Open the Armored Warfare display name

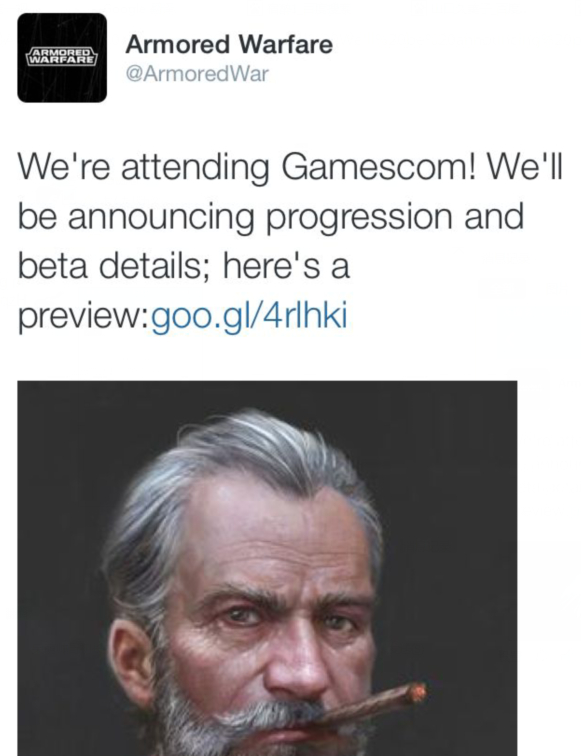click(x=229, y=44)
